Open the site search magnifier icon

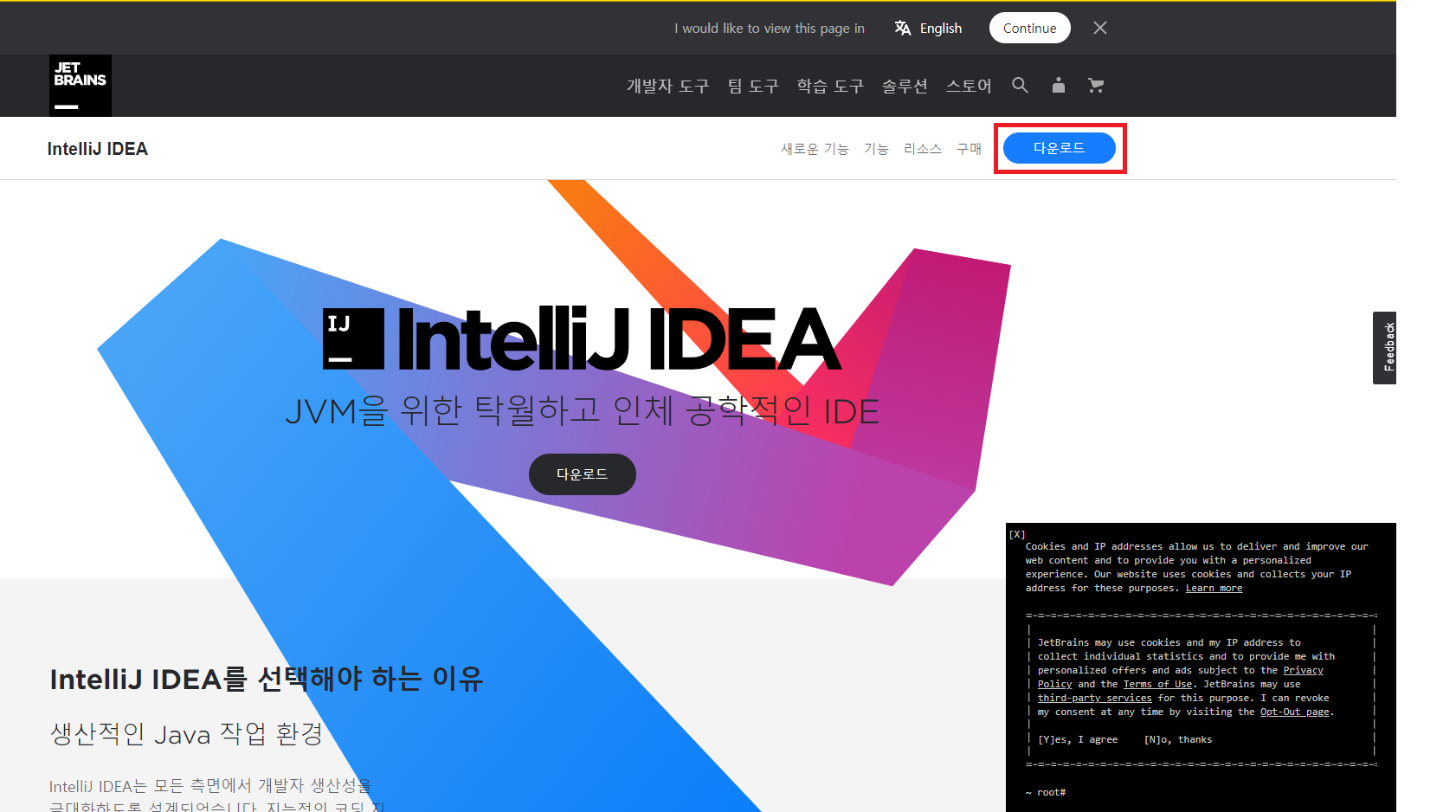pyautogui.click(x=1020, y=85)
